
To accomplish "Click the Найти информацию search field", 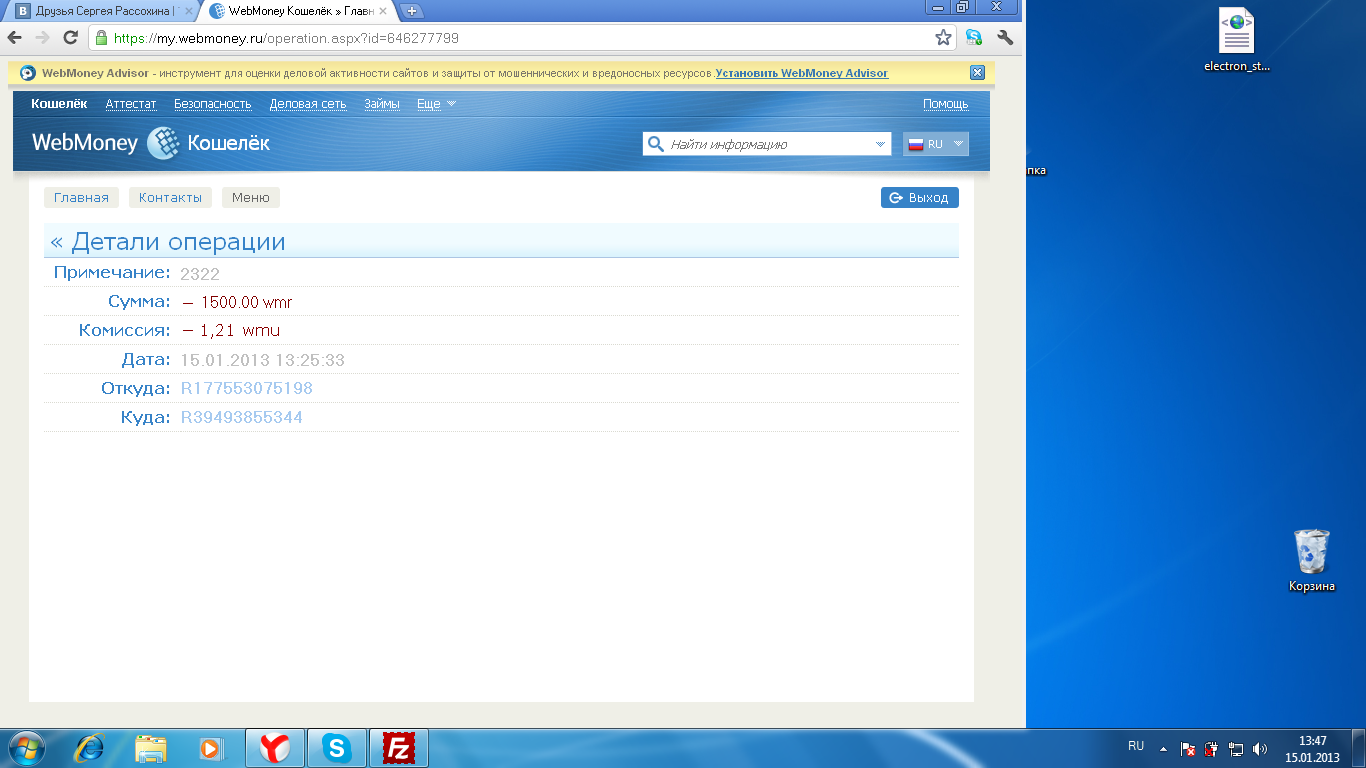I will 767,144.
